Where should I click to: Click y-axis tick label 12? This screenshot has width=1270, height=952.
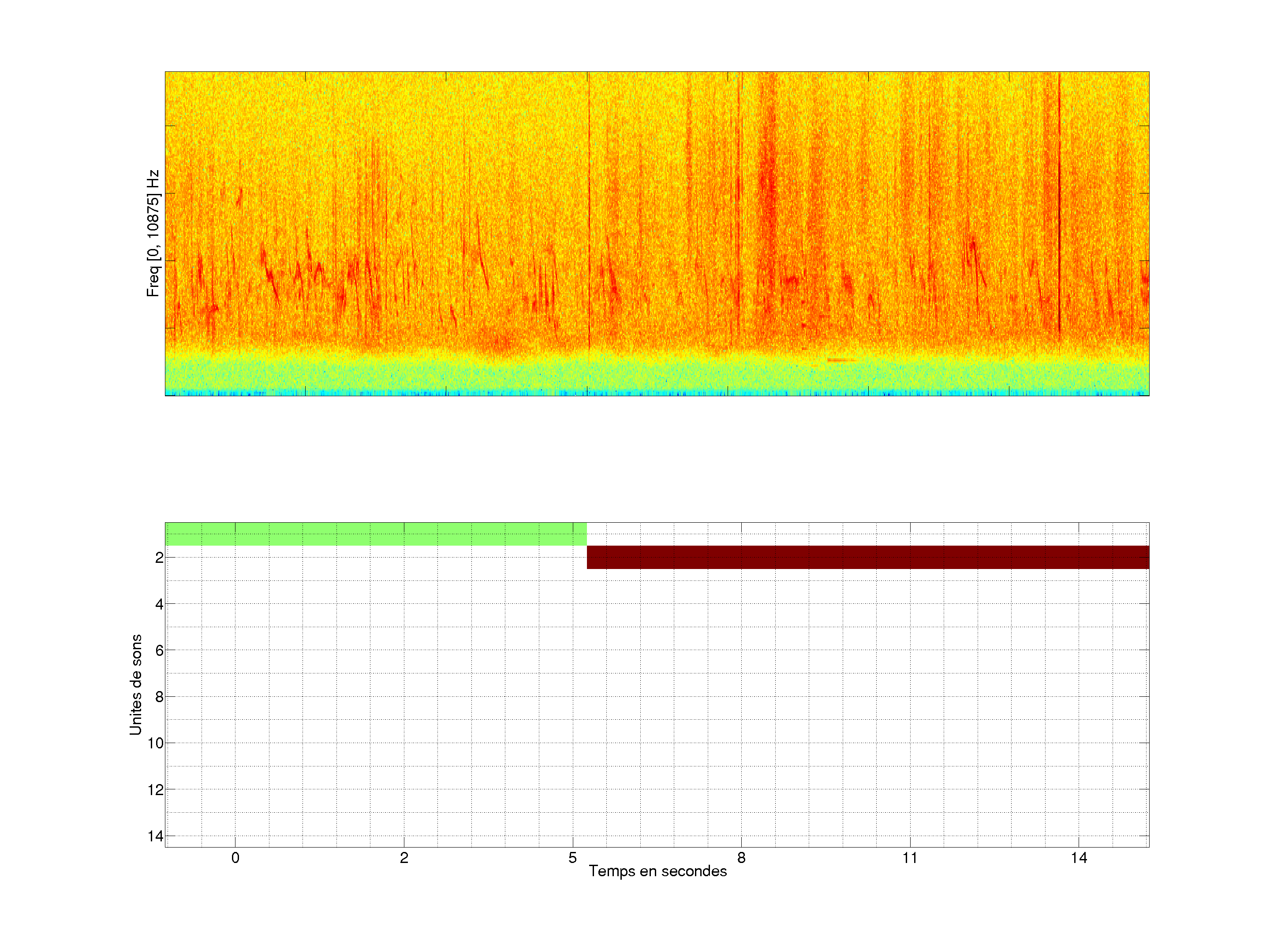coord(156,790)
